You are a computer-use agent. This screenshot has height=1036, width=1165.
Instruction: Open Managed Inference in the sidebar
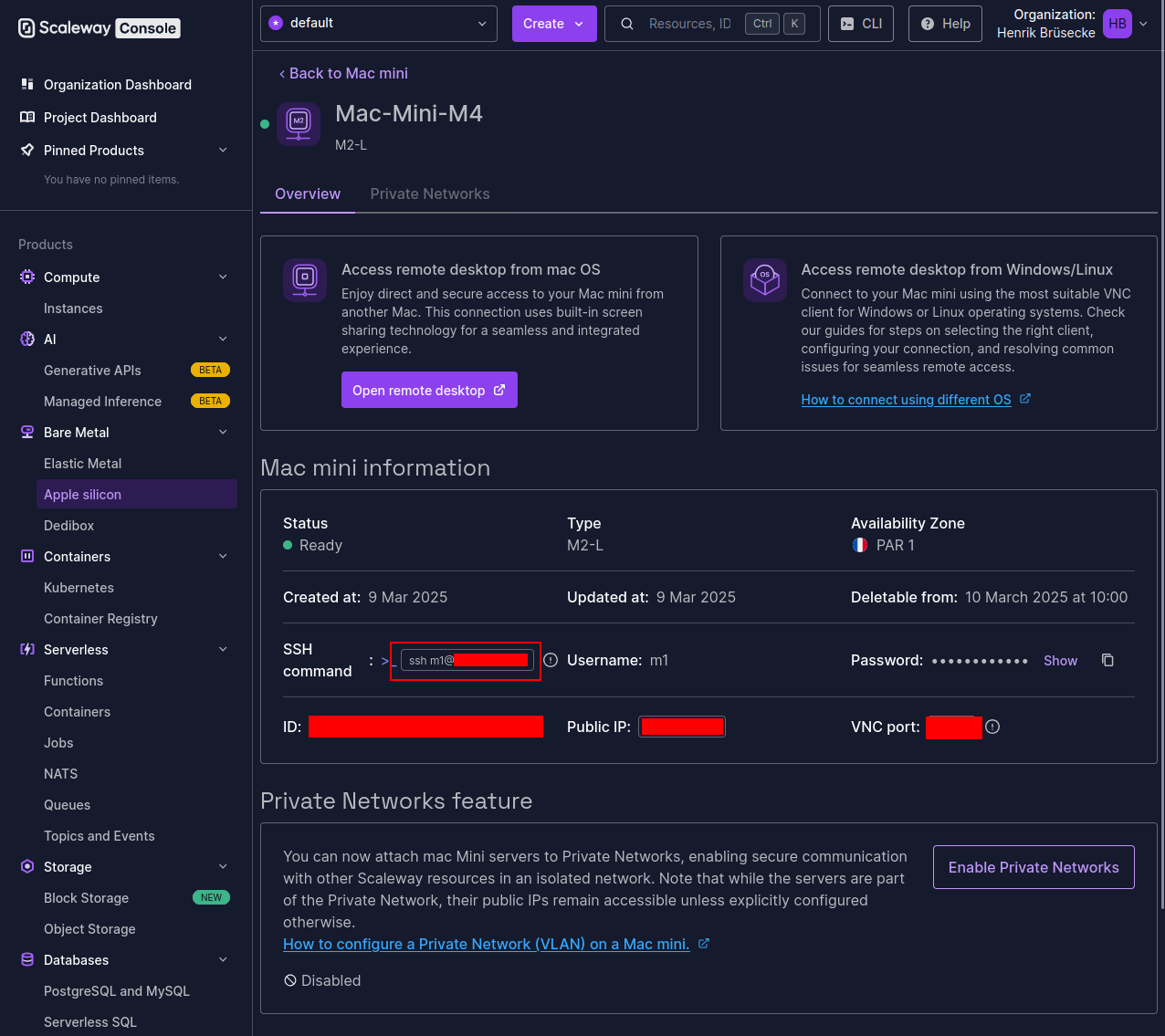pos(102,402)
